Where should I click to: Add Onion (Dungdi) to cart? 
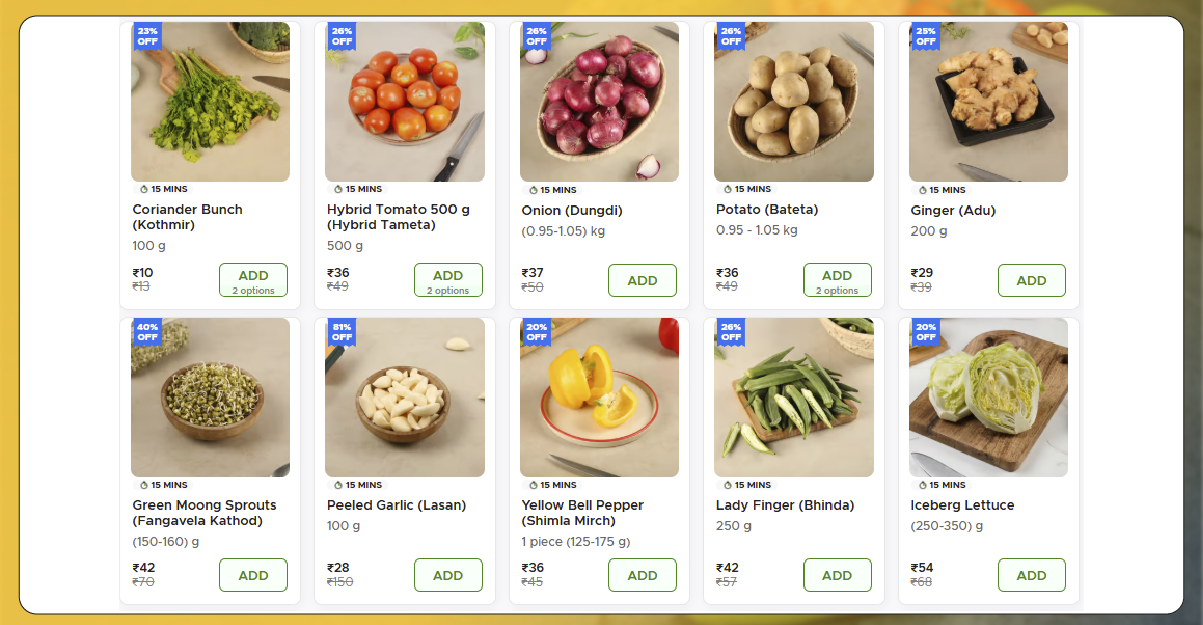pos(642,281)
